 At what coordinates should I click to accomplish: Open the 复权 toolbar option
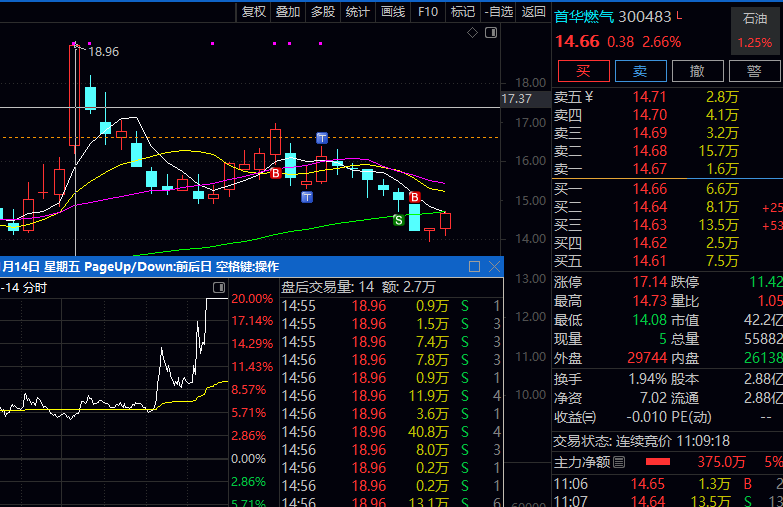pos(253,11)
